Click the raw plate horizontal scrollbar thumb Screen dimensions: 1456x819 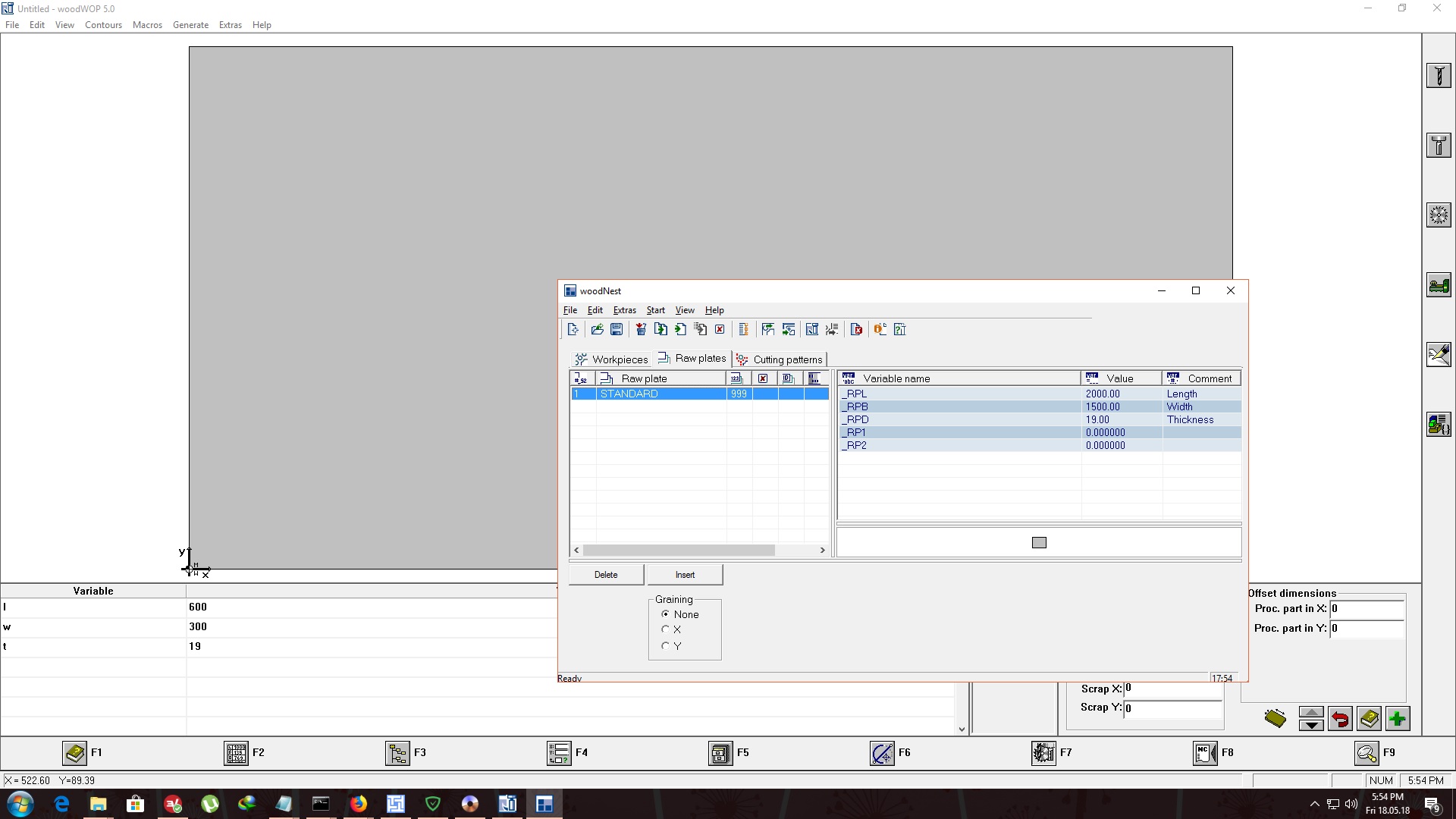pos(679,550)
